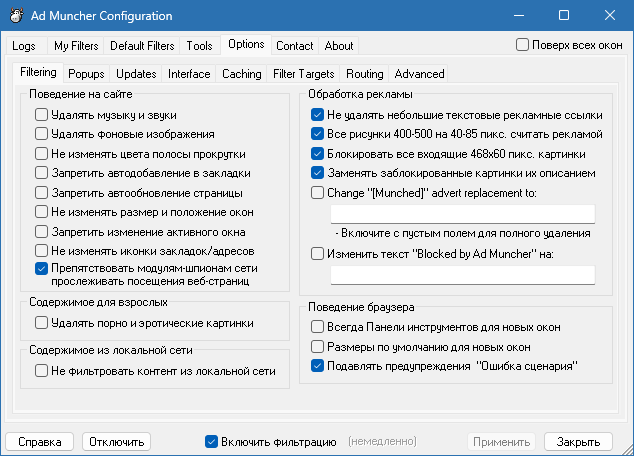Image resolution: width=634 pixels, height=456 pixels.
Task: Go to Routing sub-tab
Action: point(365,74)
